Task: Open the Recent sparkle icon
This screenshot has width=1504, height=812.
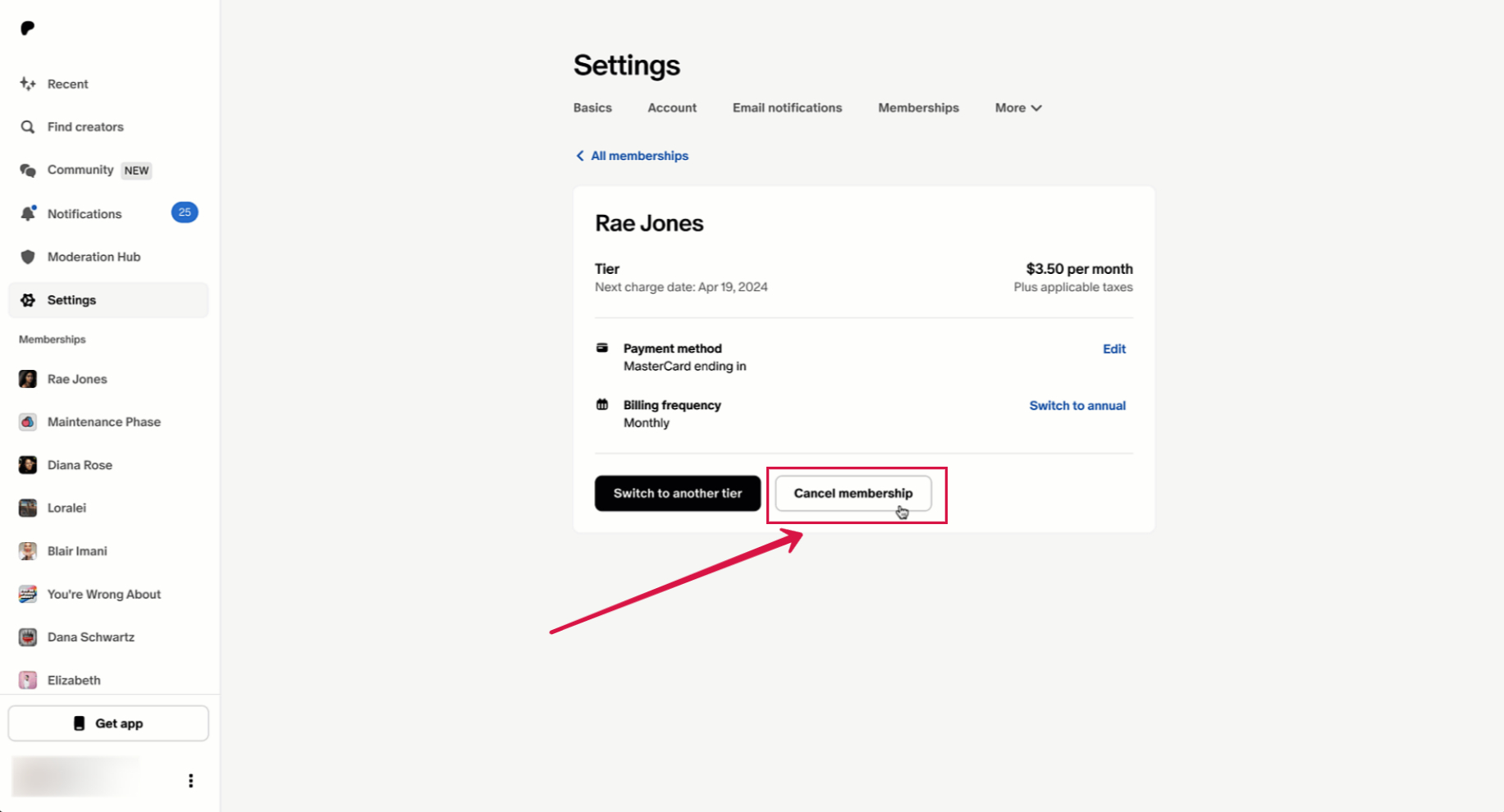Action: pos(28,84)
